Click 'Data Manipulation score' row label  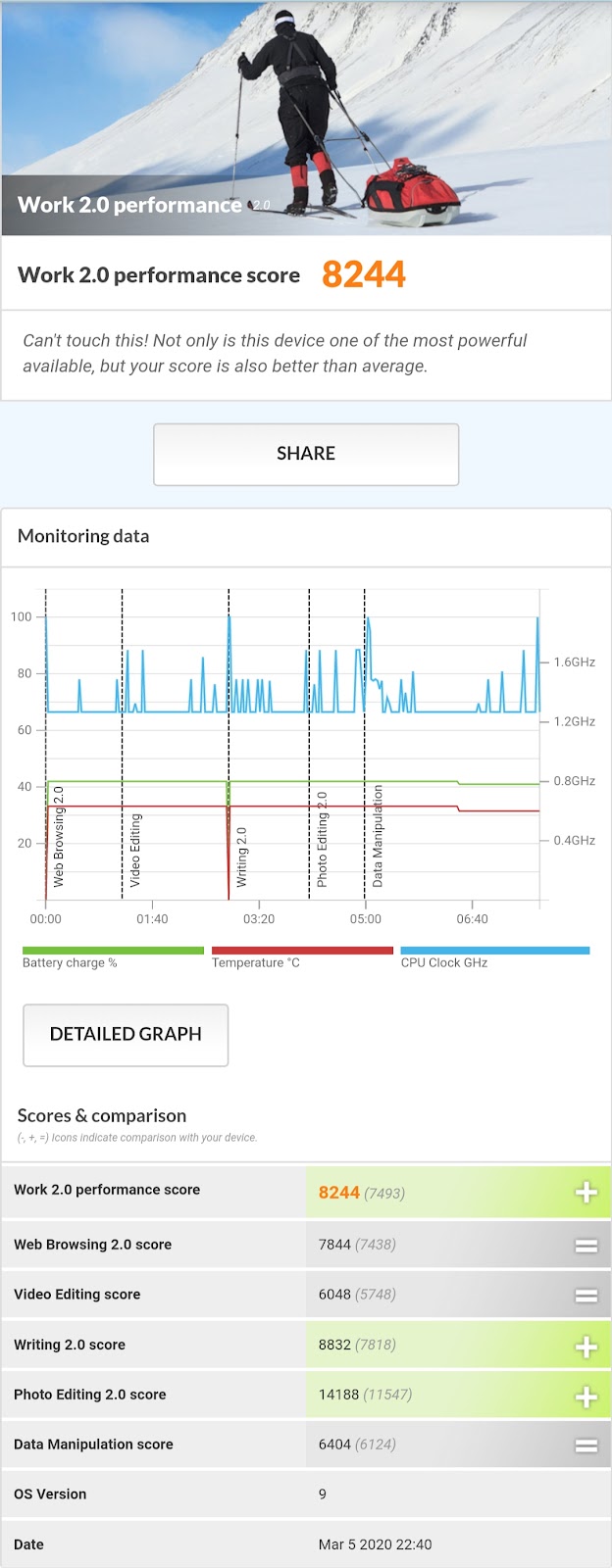click(x=93, y=1445)
